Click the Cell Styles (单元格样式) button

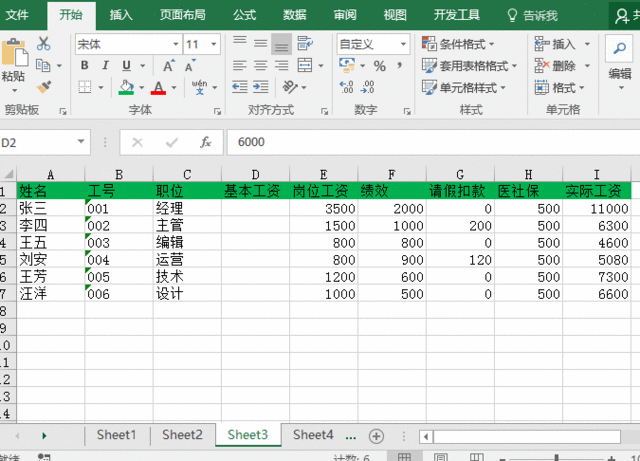coord(466,88)
